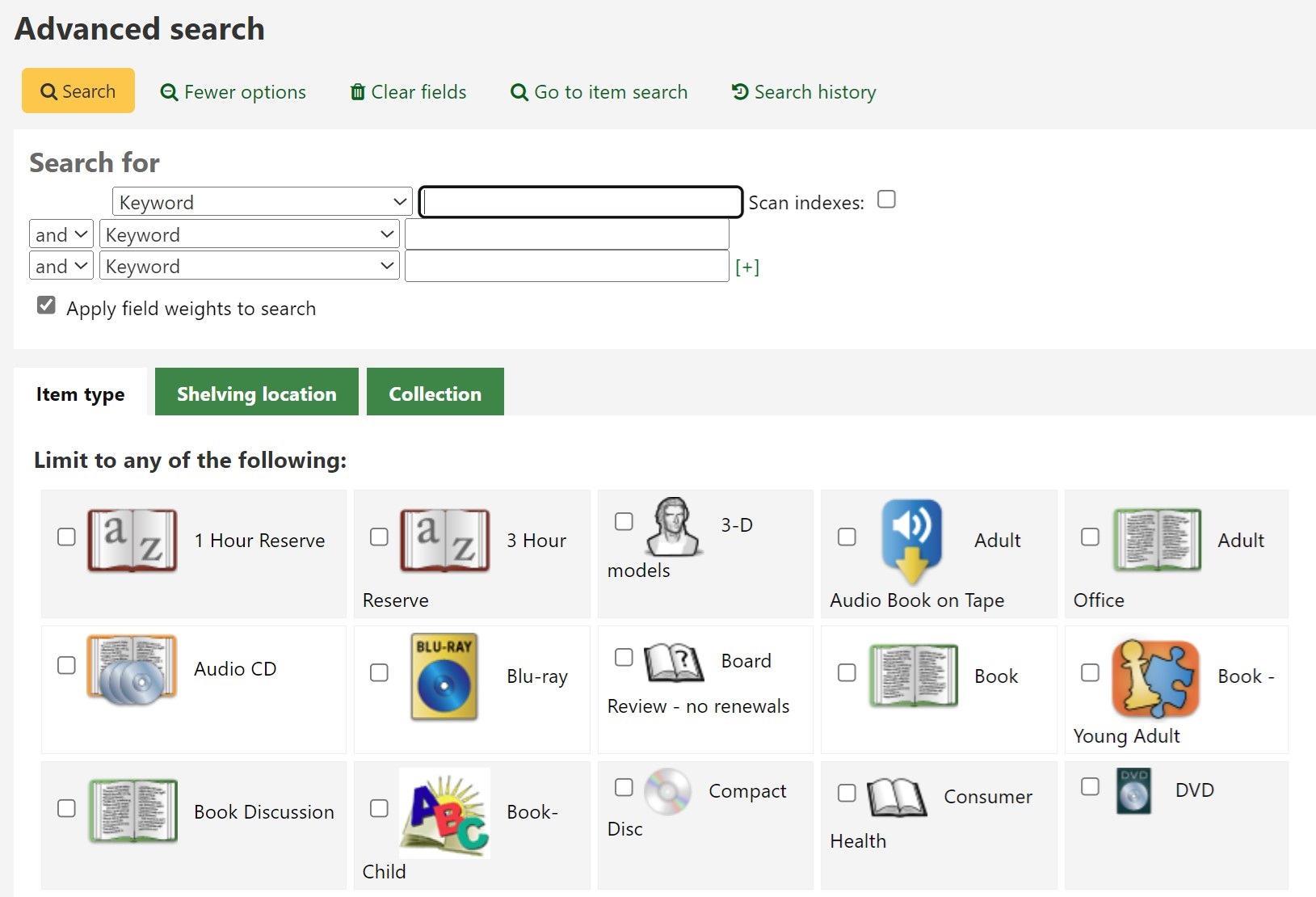Open the Search history link
Screen dimensions: 1316x897
(x=804, y=92)
